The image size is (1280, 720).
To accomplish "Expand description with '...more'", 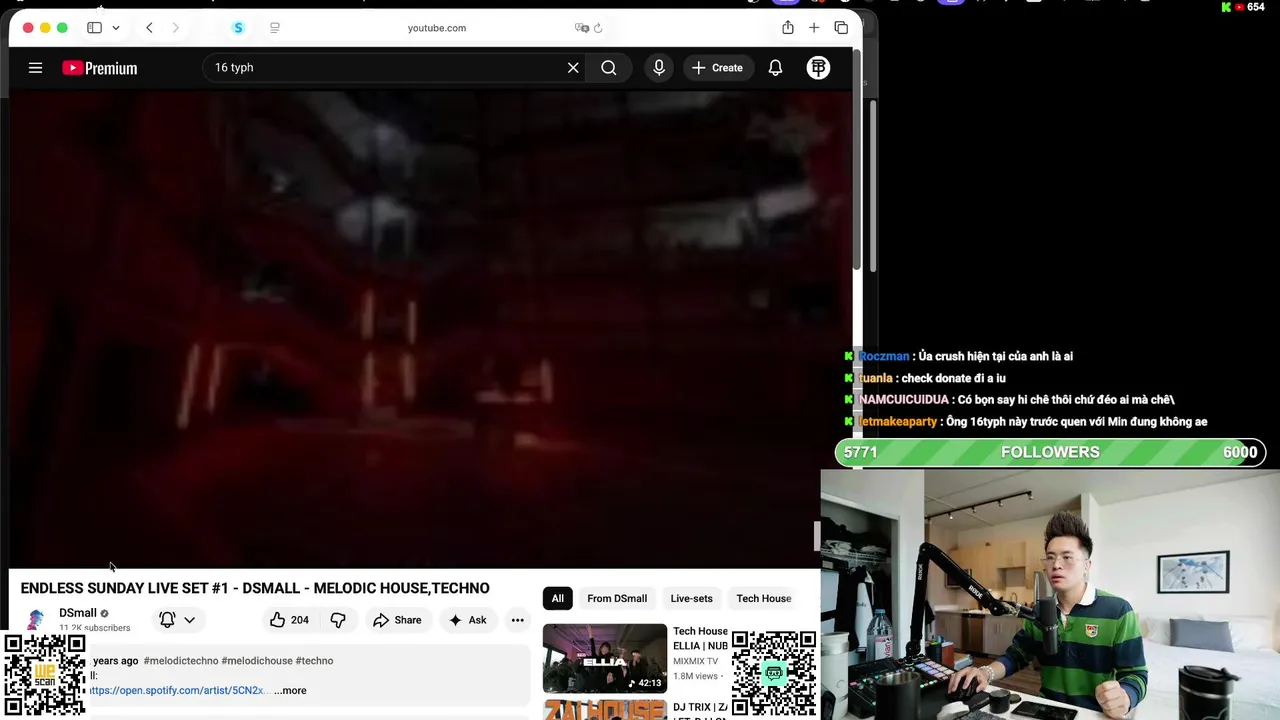I will pyautogui.click(x=290, y=690).
